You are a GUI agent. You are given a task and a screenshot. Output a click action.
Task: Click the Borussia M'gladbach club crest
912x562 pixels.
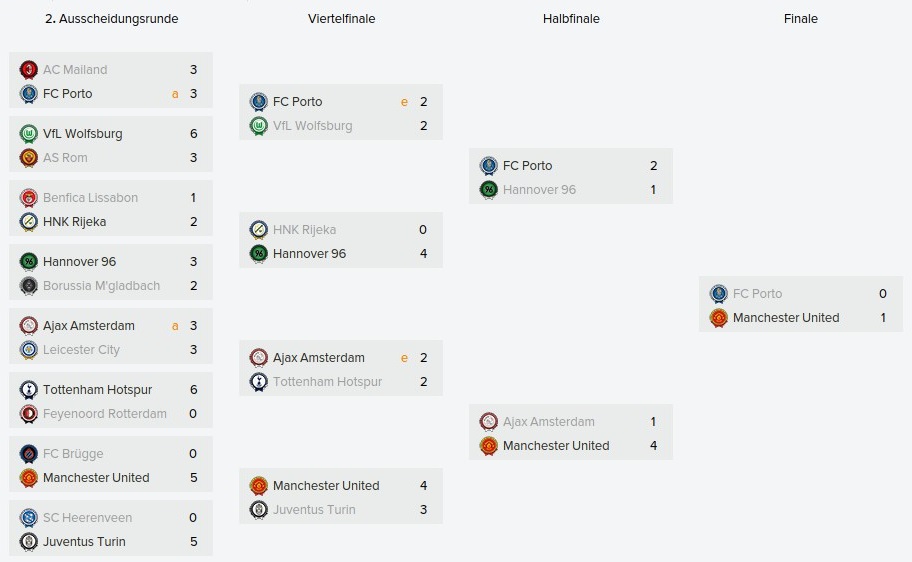tap(28, 286)
